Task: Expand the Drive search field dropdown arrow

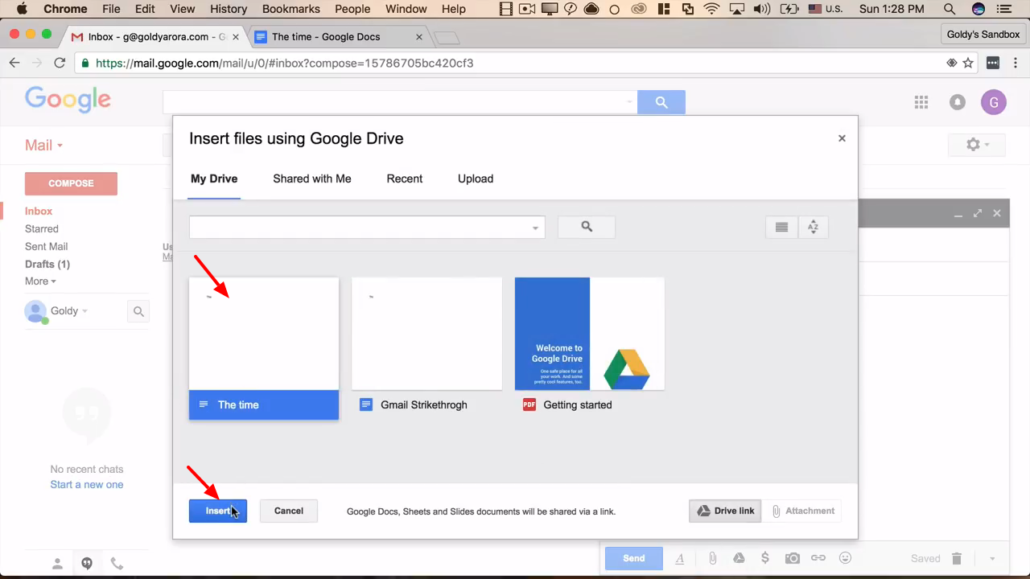Action: pyautogui.click(x=535, y=228)
